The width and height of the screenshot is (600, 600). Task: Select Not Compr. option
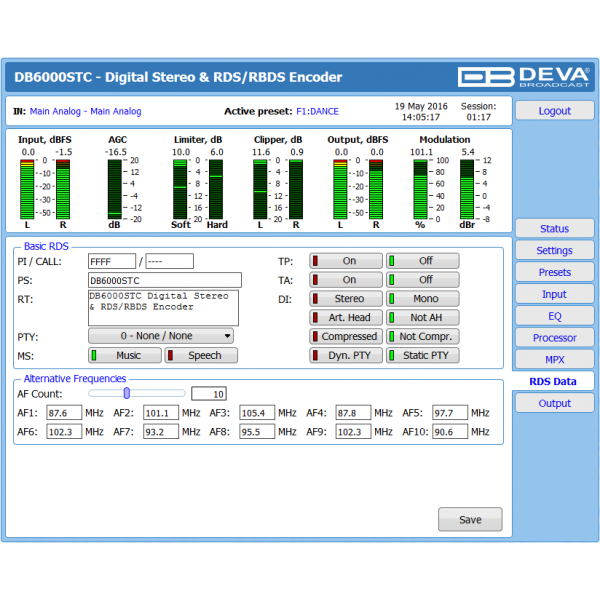(x=422, y=336)
